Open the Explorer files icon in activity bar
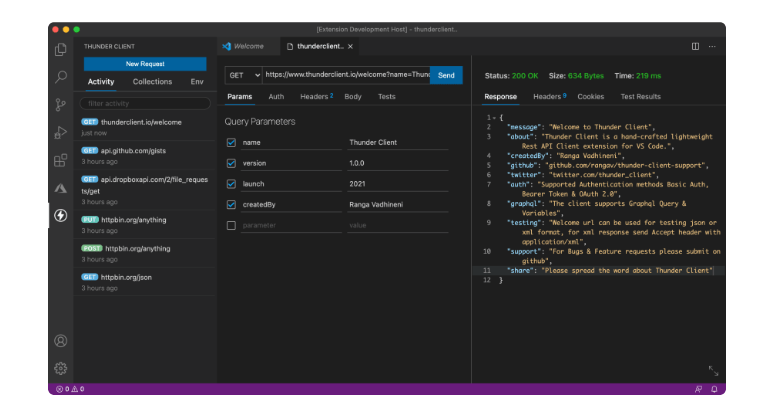Screen dimensions: 768x417 [61, 49]
